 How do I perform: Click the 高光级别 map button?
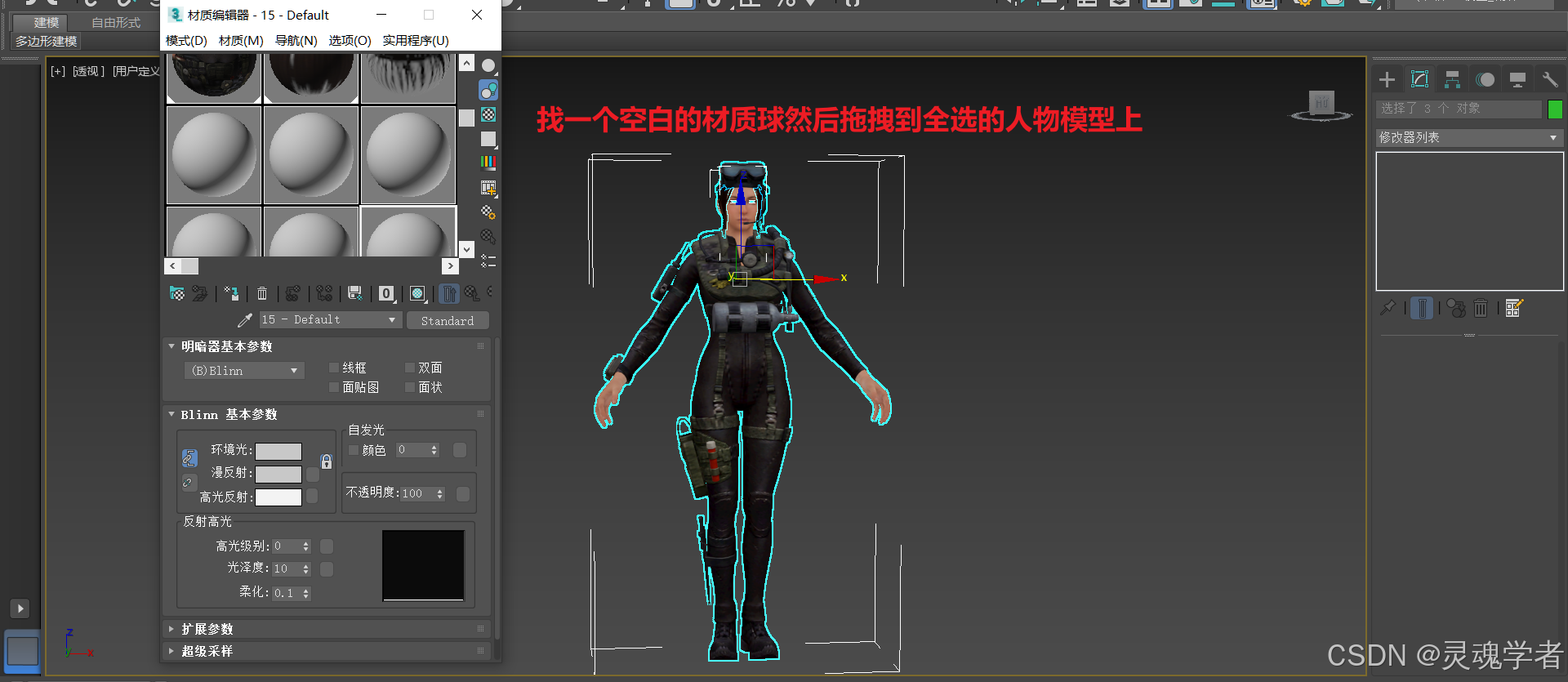click(327, 546)
